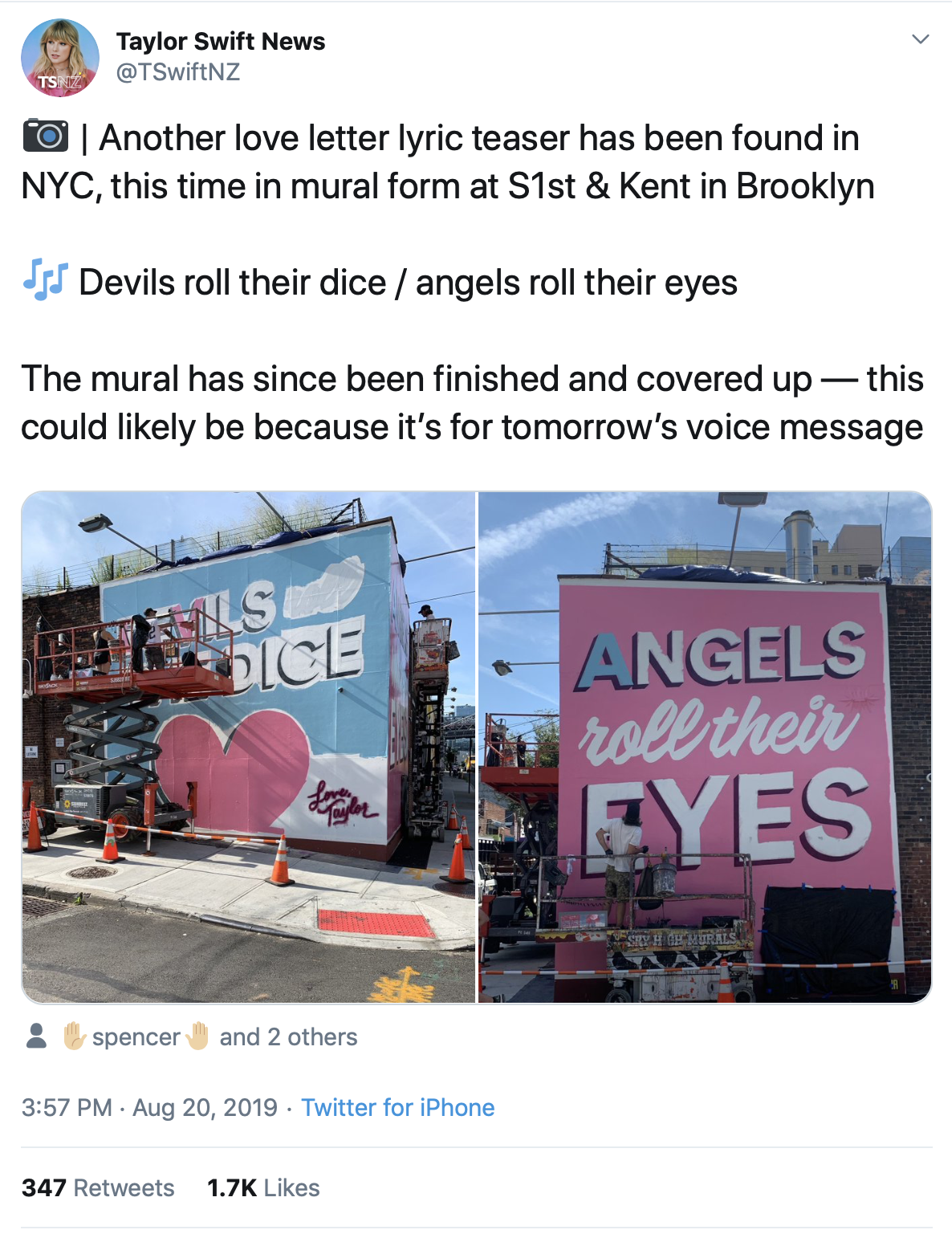Click the raised hand emoji before spencer
952x1238 pixels.
pos(75,1036)
